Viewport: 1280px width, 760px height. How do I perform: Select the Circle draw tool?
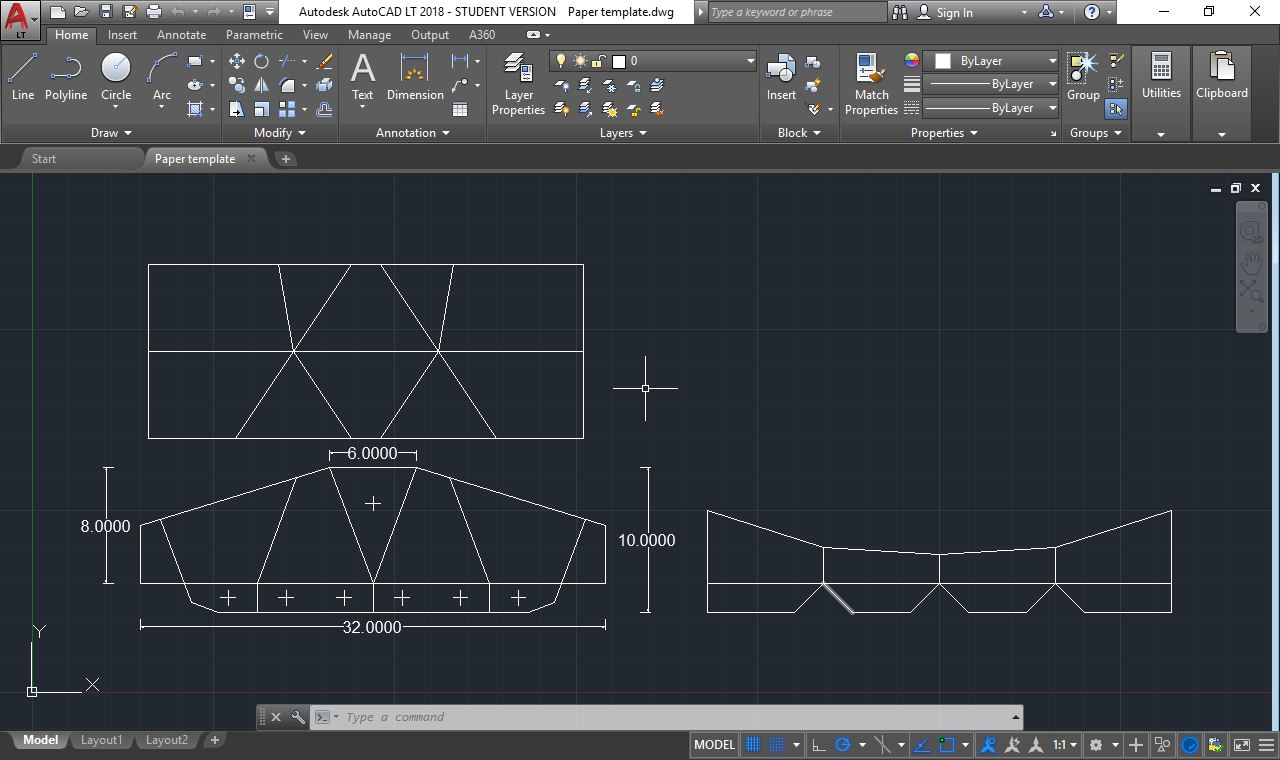tap(116, 78)
